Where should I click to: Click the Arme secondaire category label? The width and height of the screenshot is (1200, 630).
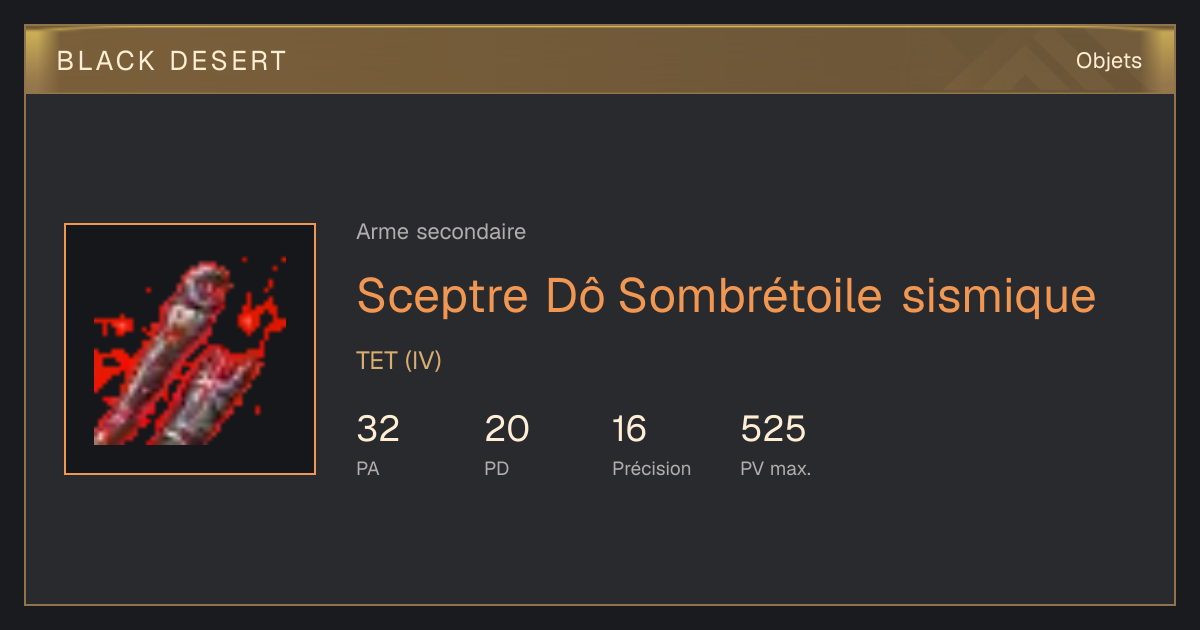pyautogui.click(x=441, y=232)
